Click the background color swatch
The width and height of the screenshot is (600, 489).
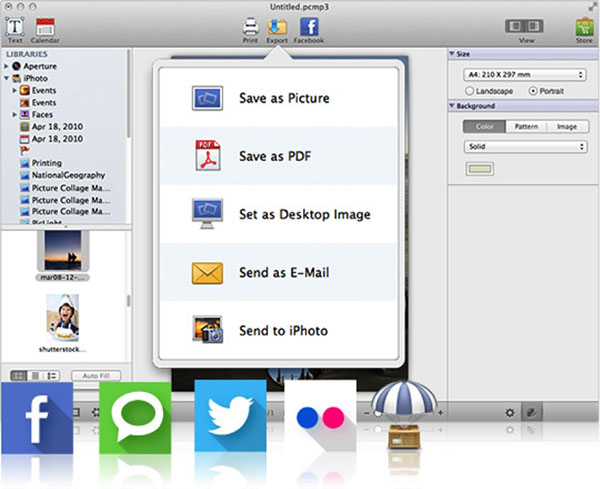pos(480,167)
